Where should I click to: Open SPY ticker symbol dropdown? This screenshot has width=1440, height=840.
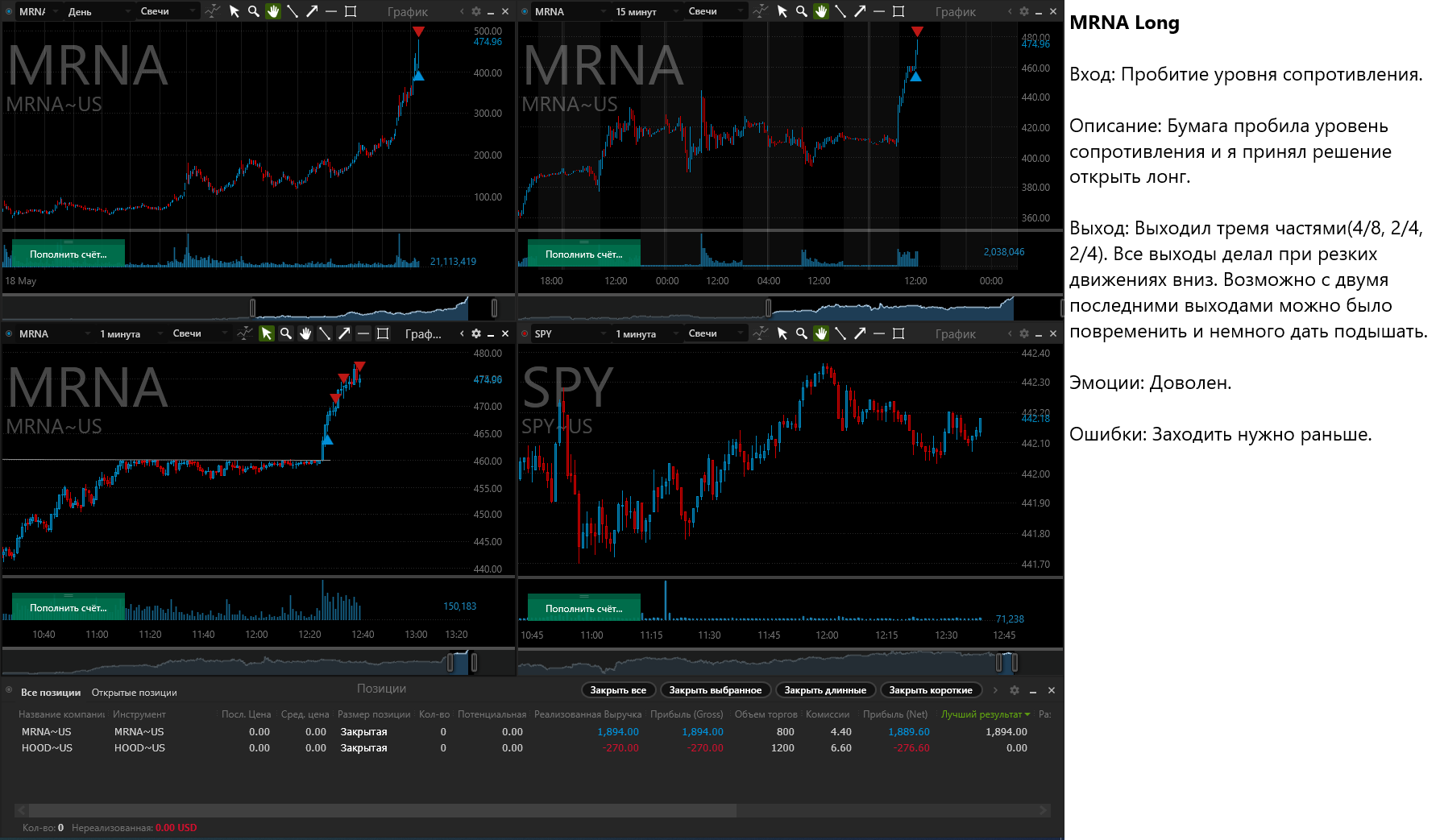click(x=570, y=333)
